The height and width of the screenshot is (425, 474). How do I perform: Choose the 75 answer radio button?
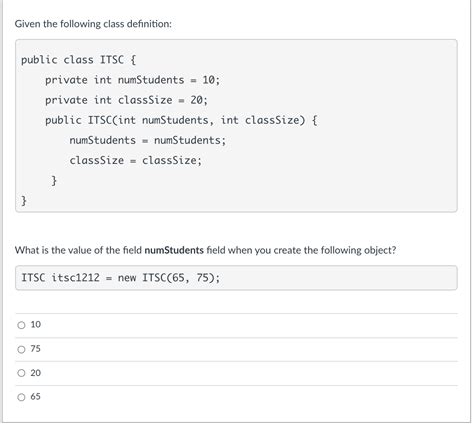pyautogui.click(x=21, y=350)
